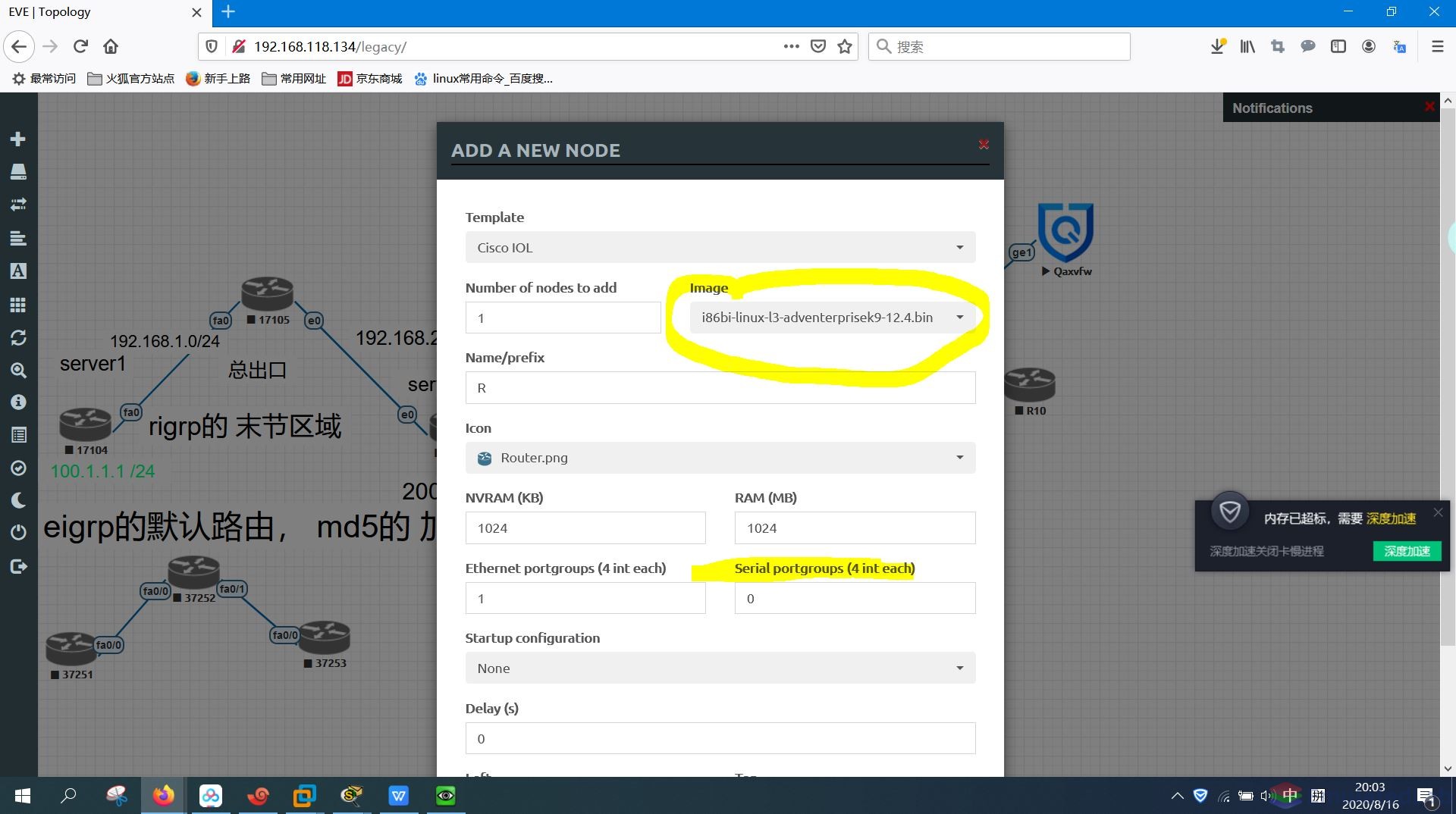This screenshot has width=1456, height=814.
Task: Click the Logout icon in EVE sidebar
Action: pos(18,566)
